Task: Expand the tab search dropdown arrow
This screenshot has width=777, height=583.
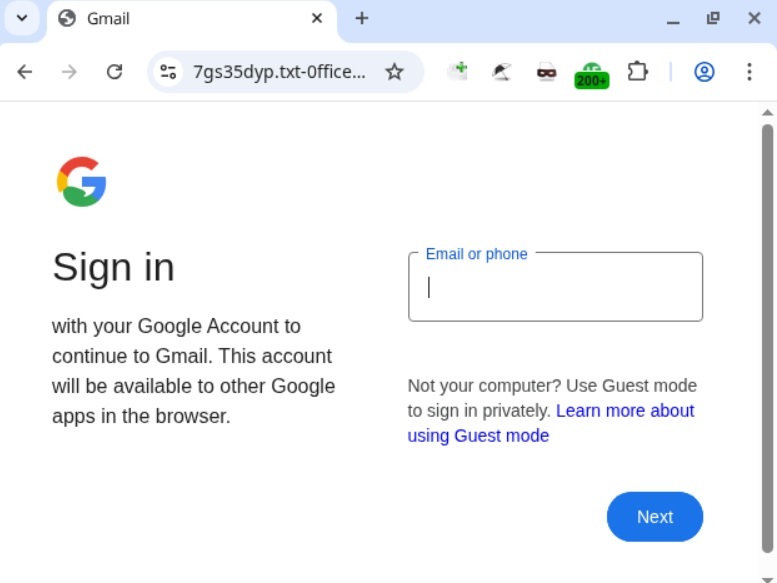Action: [x=21, y=18]
